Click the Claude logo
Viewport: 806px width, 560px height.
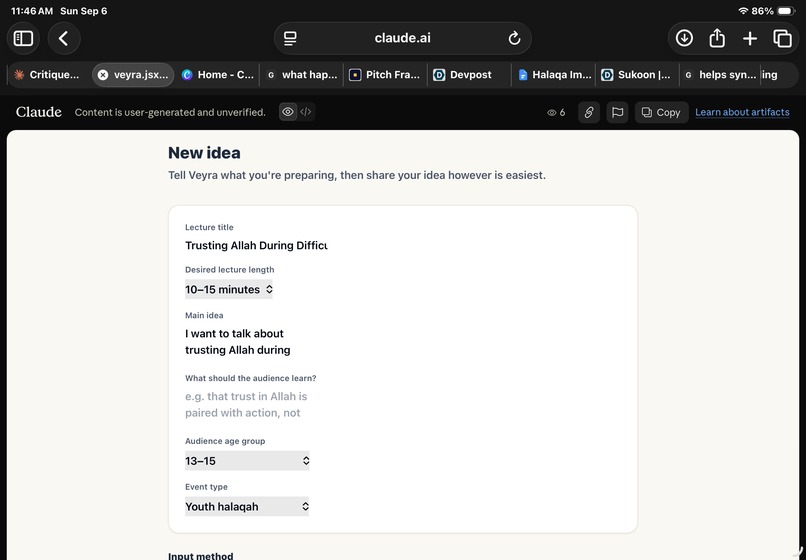tap(39, 112)
